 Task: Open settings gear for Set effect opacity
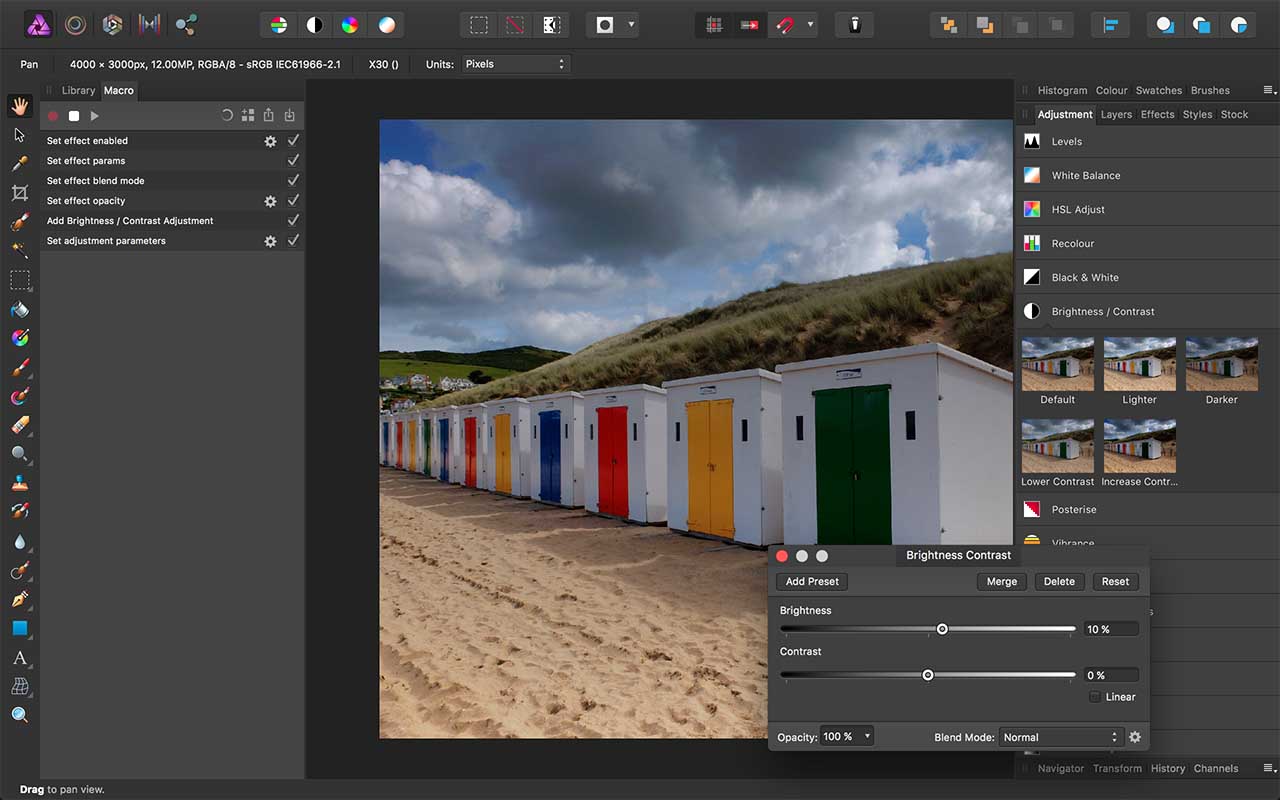pyautogui.click(x=270, y=201)
